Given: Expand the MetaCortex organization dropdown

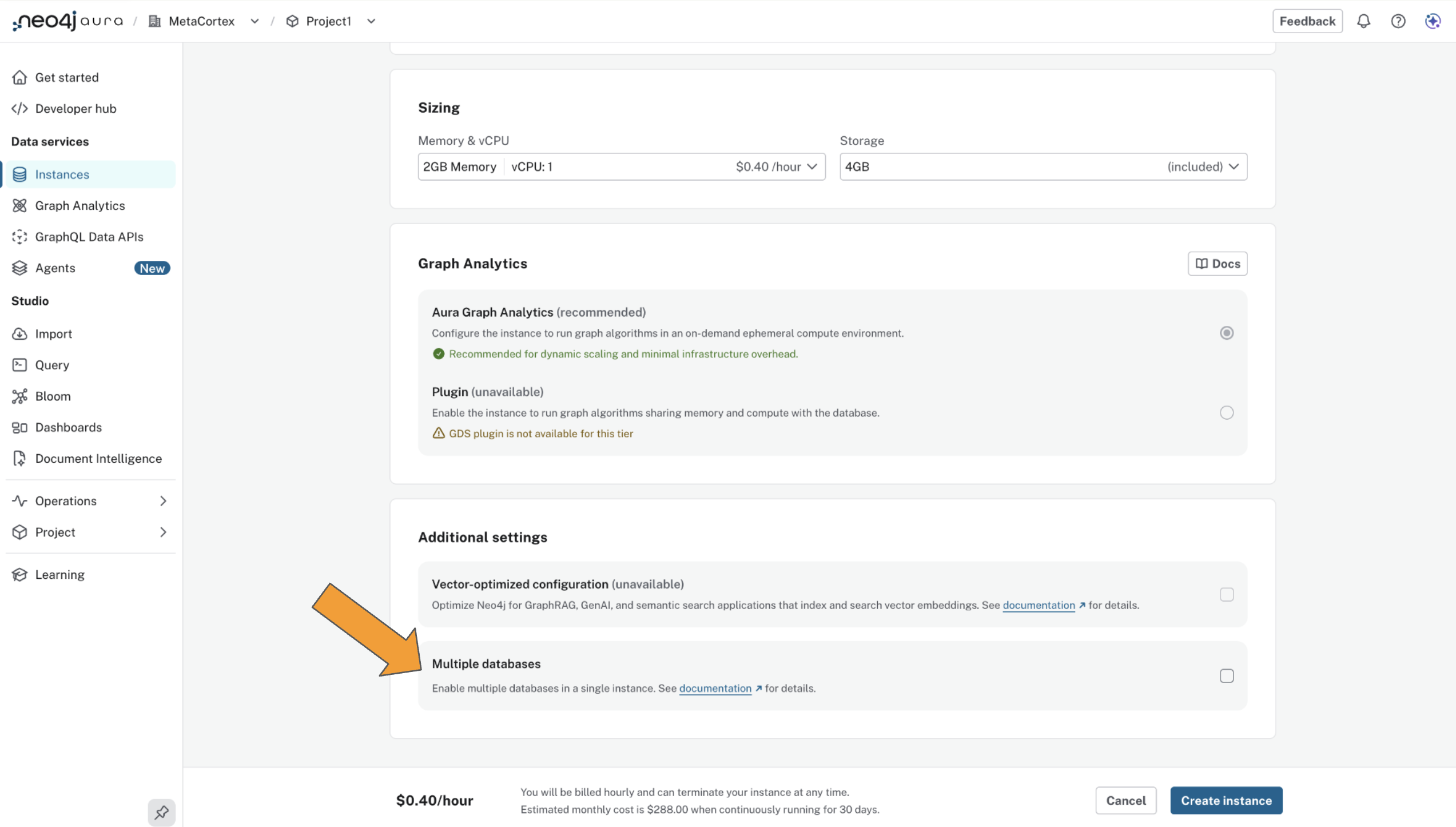Looking at the screenshot, I should pos(254,21).
